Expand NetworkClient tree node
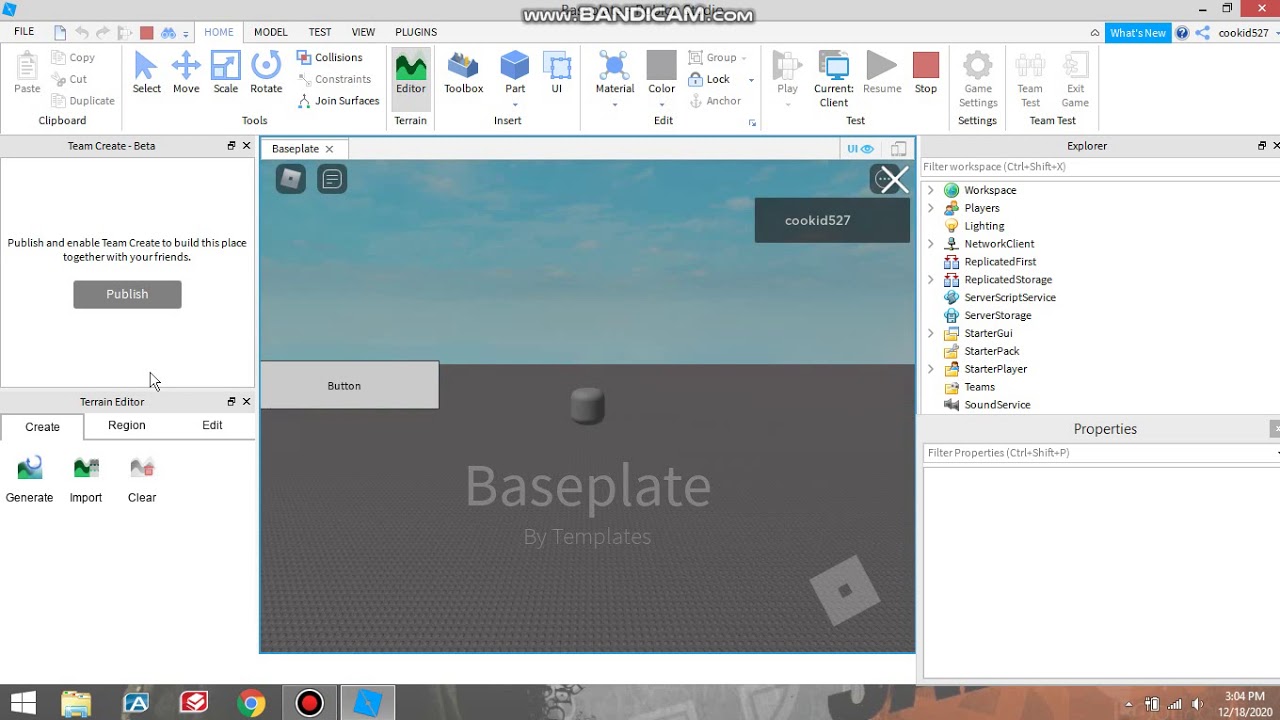The height and width of the screenshot is (720, 1280). click(x=931, y=244)
